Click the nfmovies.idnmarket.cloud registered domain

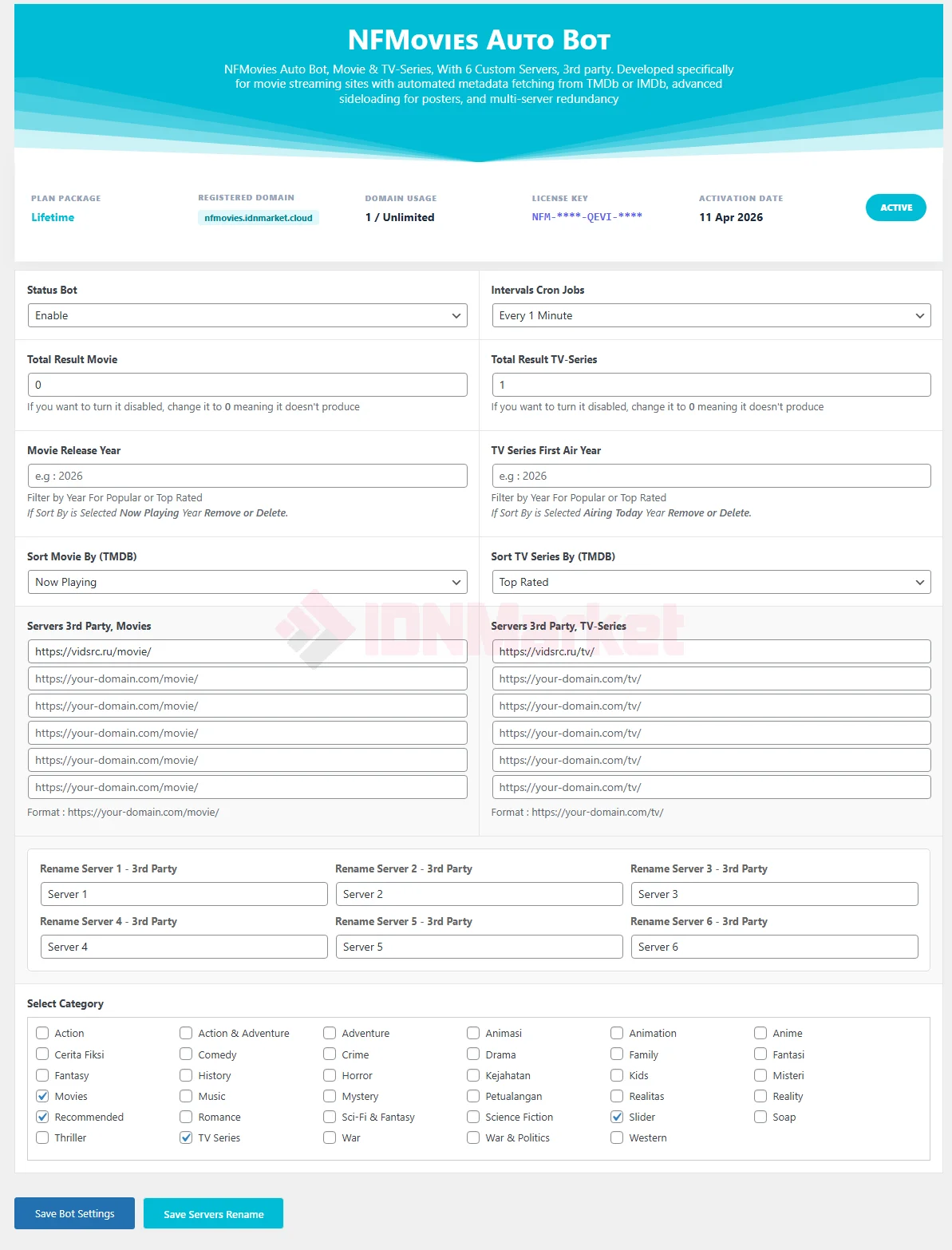pyautogui.click(x=259, y=218)
